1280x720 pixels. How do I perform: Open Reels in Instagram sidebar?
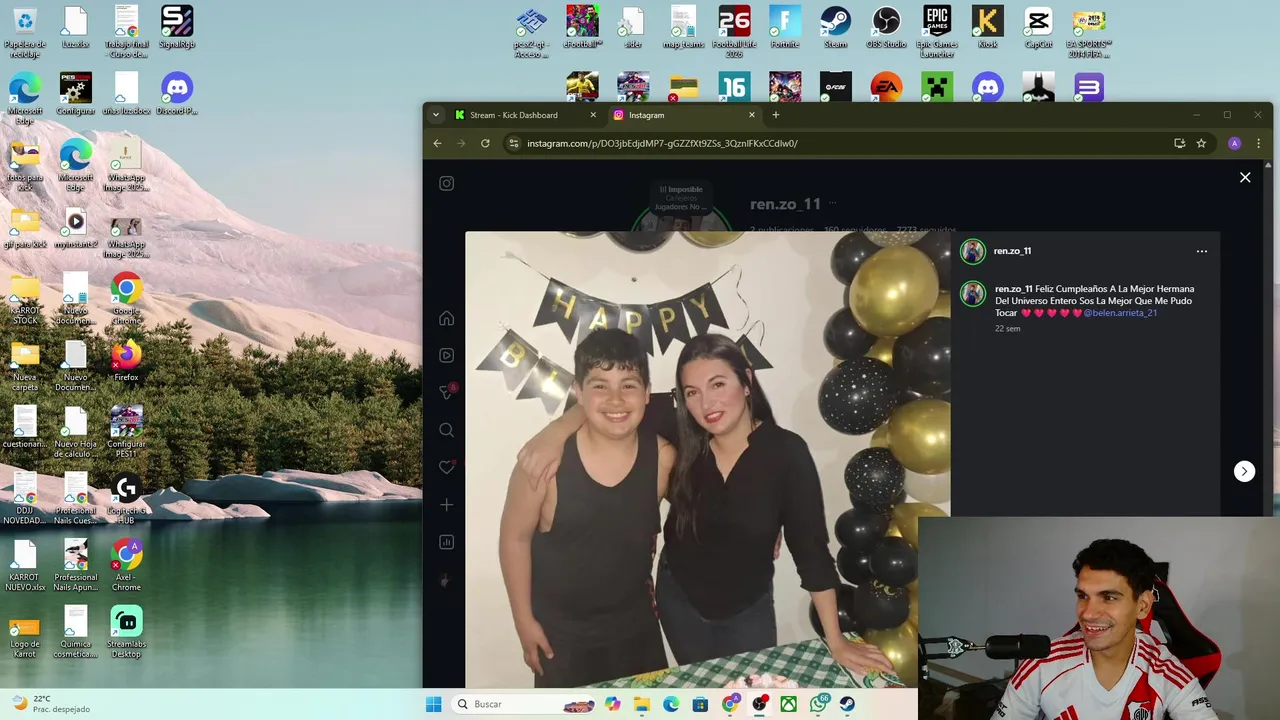pos(447,355)
